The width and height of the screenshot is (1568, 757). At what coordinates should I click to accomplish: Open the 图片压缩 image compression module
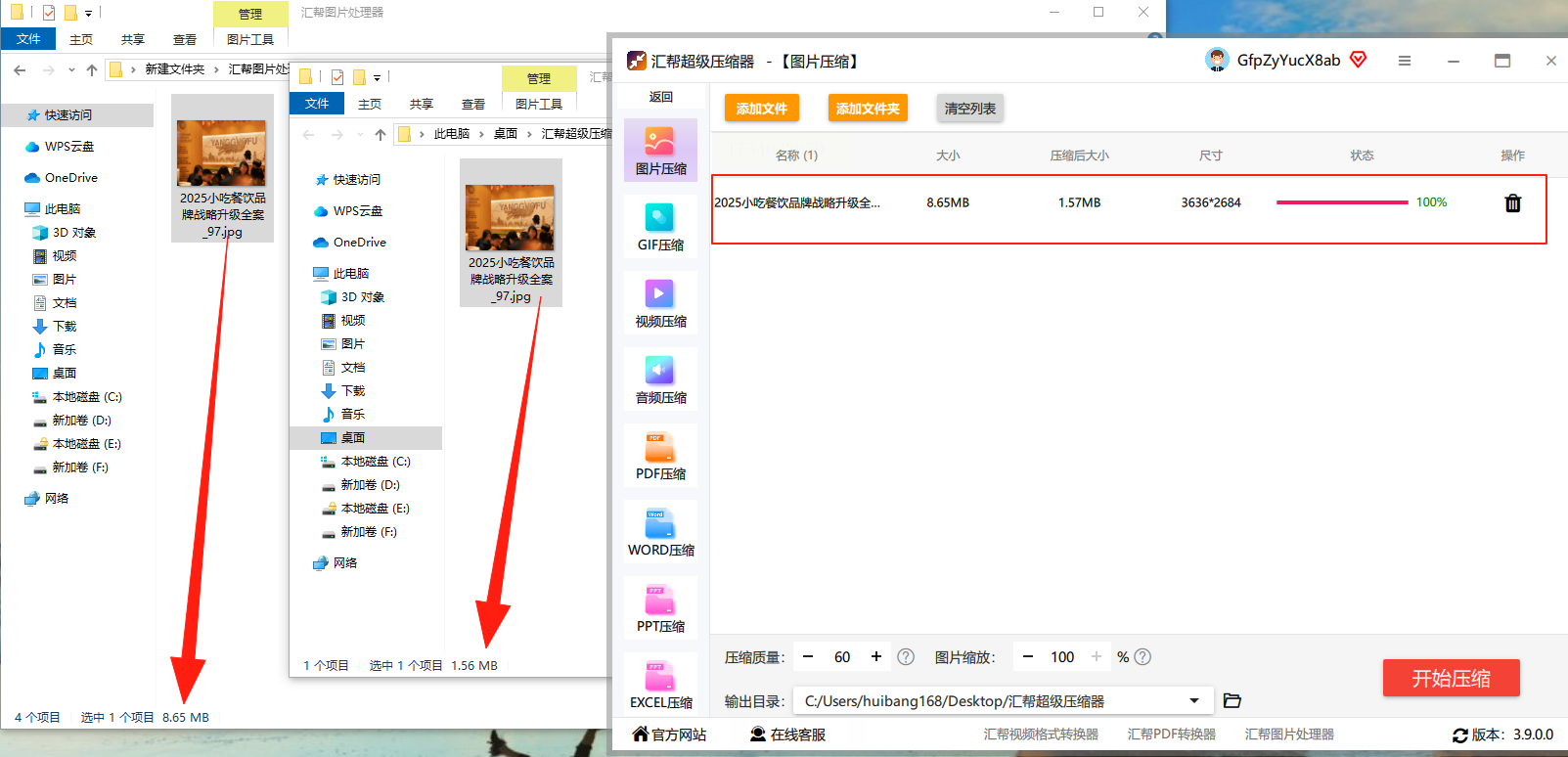click(660, 150)
